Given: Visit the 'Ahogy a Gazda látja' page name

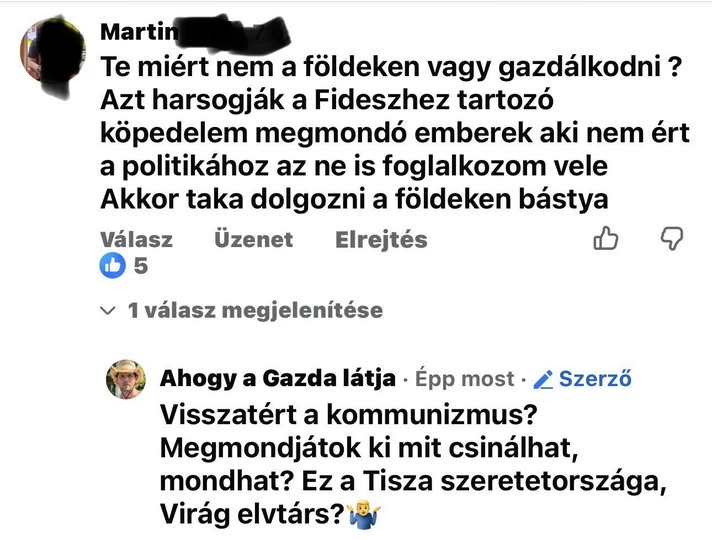Looking at the screenshot, I should [x=277, y=379].
